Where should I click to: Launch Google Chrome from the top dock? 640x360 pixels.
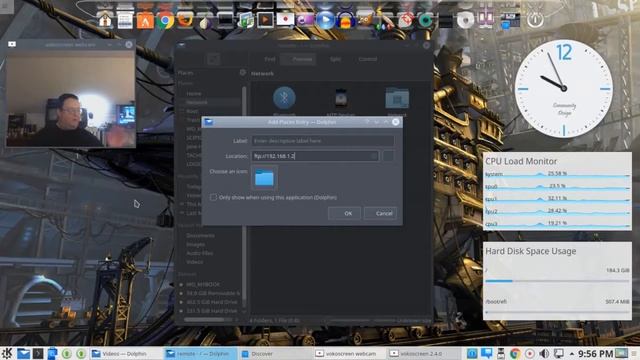click(x=165, y=20)
